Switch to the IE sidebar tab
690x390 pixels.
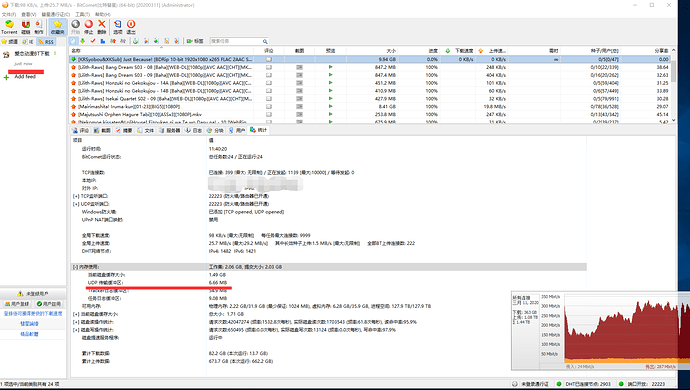pyautogui.click(x=28, y=42)
